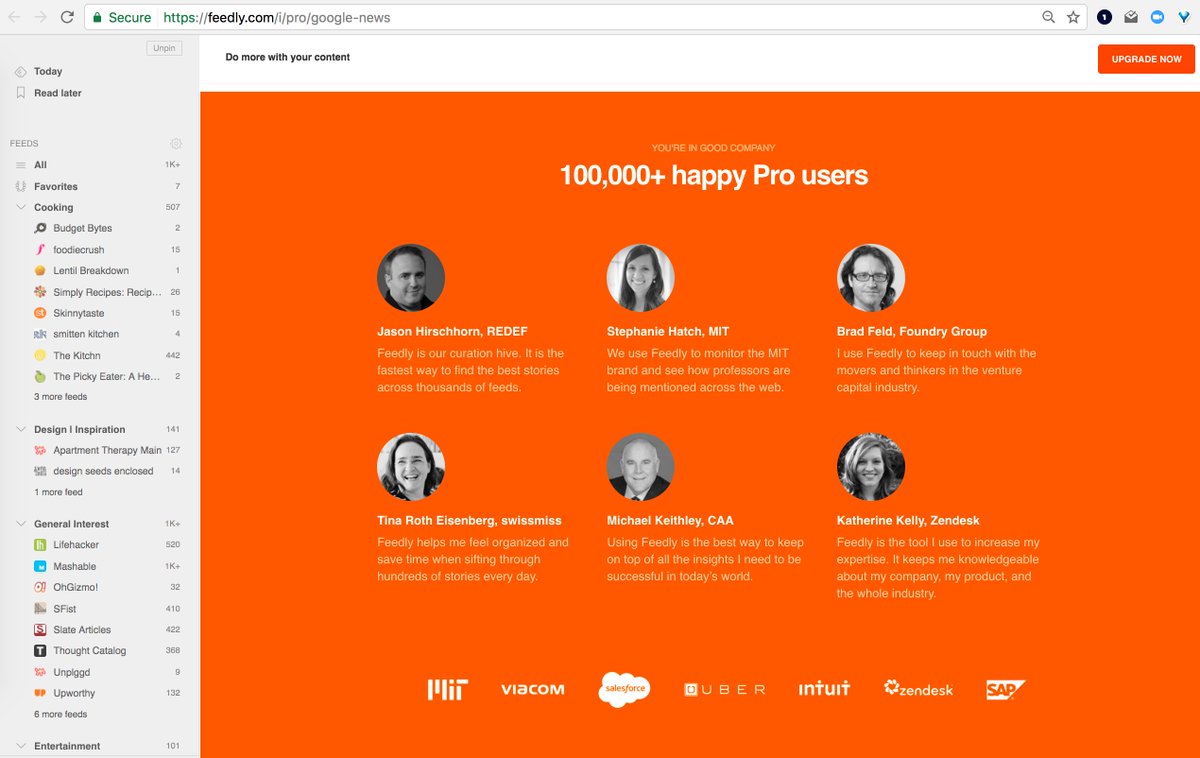Click the Viacom logo
Screen dimensions: 1200x758
pos(532,689)
